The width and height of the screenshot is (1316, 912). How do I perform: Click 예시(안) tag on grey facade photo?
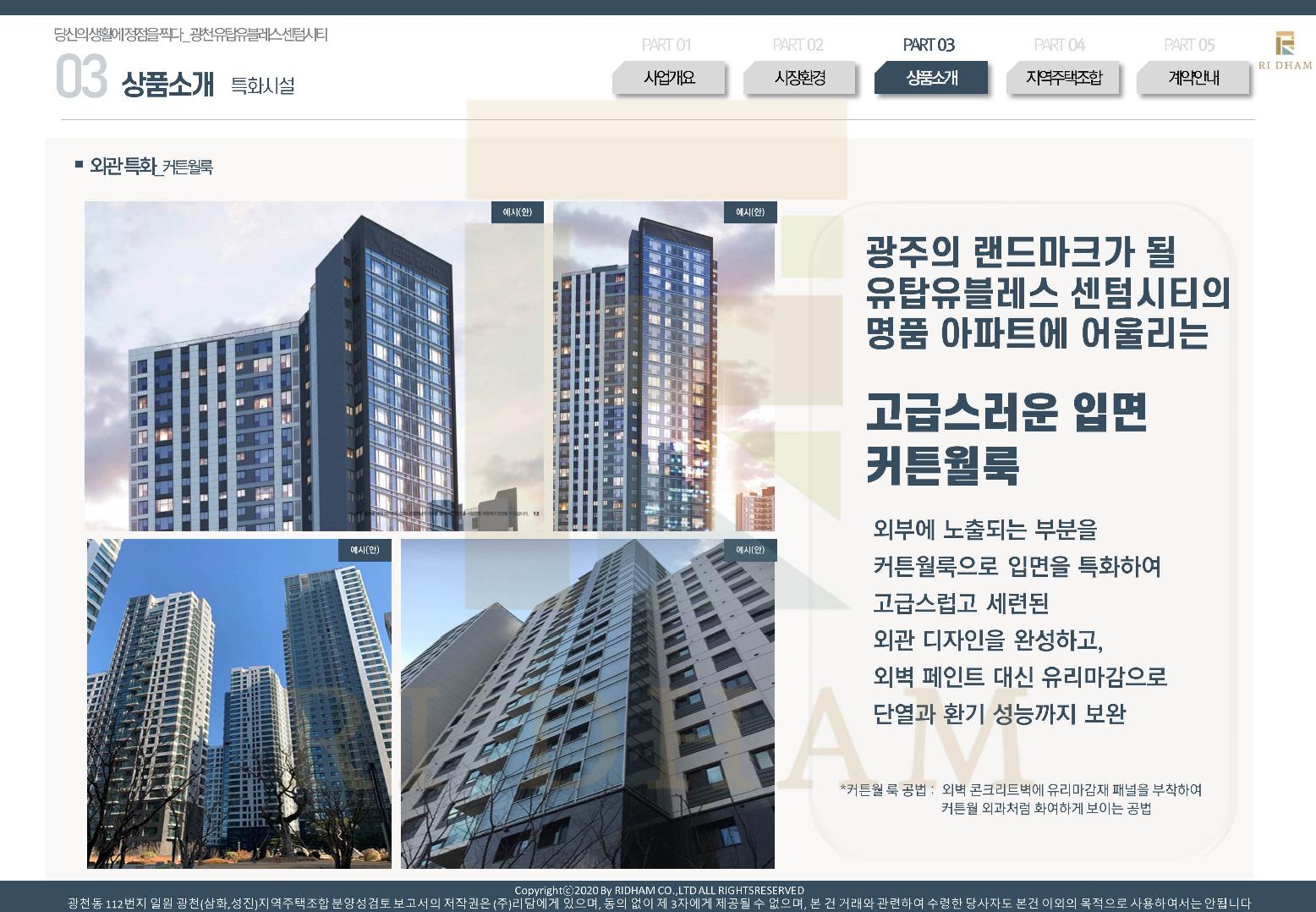pos(750,550)
